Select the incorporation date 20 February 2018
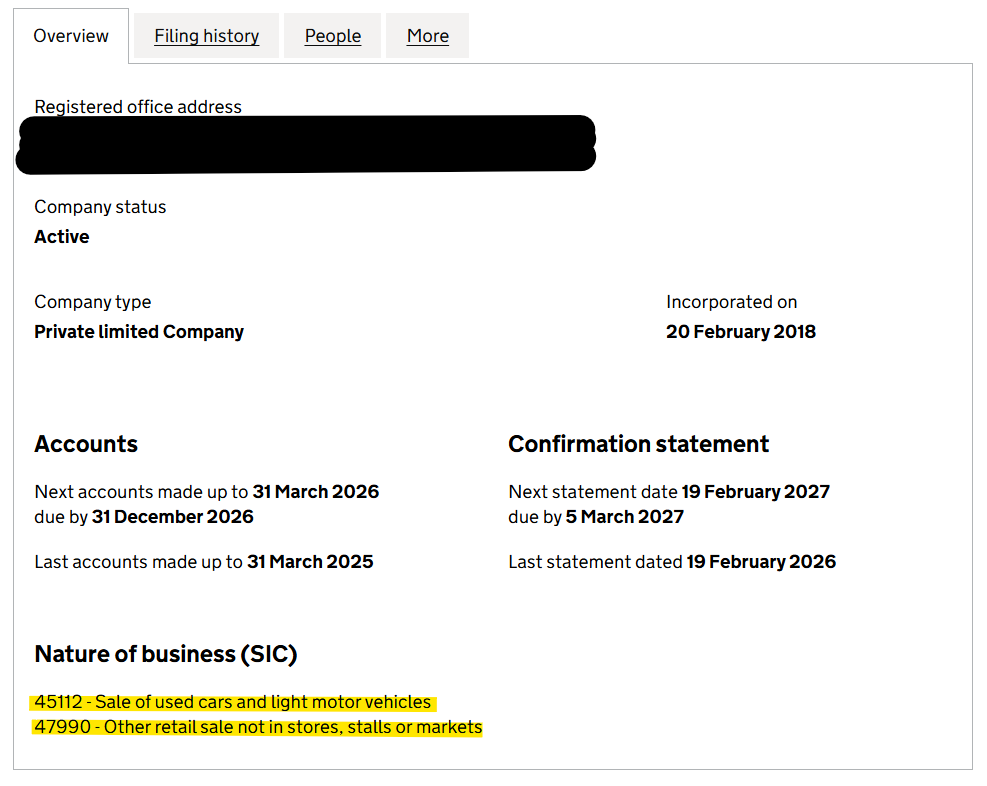Viewport: 987px width, 786px height. [740, 332]
